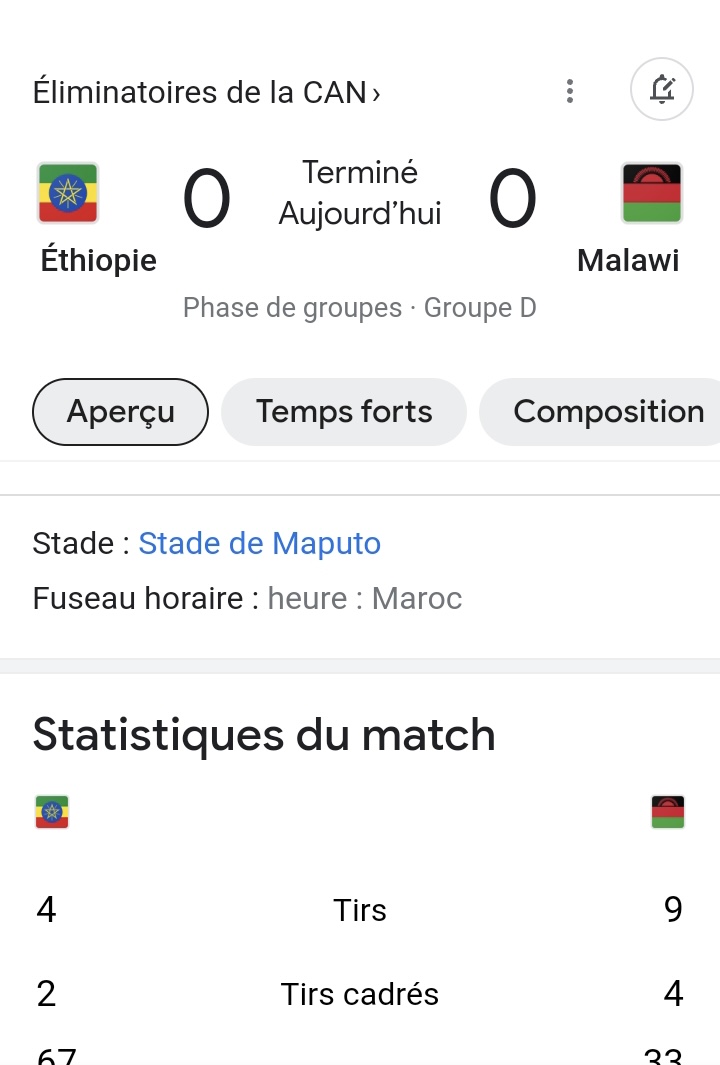Open the Stade de Maputo link
The height and width of the screenshot is (1065, 720).
click(x=259, y=543)
